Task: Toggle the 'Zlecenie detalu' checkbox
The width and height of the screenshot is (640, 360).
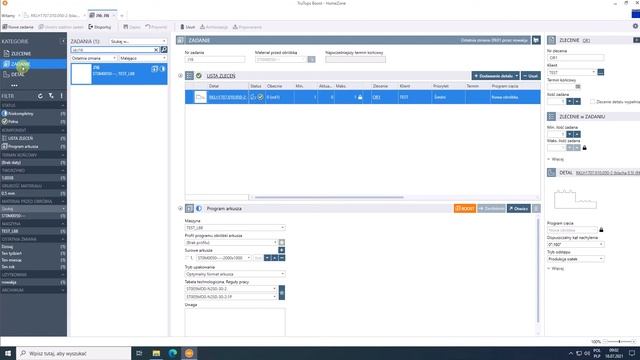Action: (592, 102)
